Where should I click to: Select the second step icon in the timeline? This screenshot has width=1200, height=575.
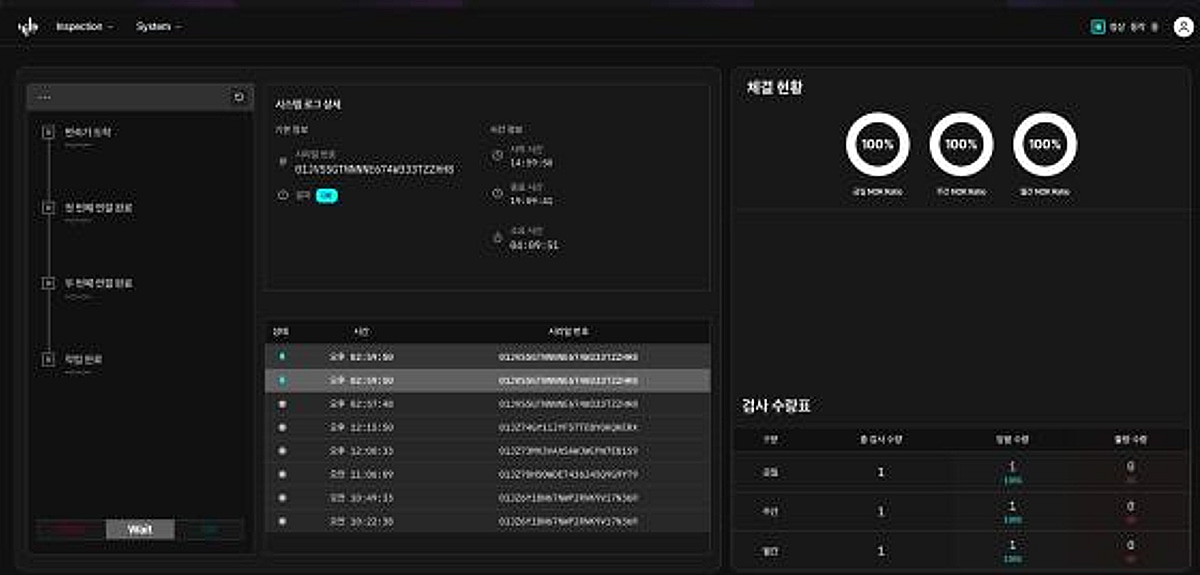[47, 207]
